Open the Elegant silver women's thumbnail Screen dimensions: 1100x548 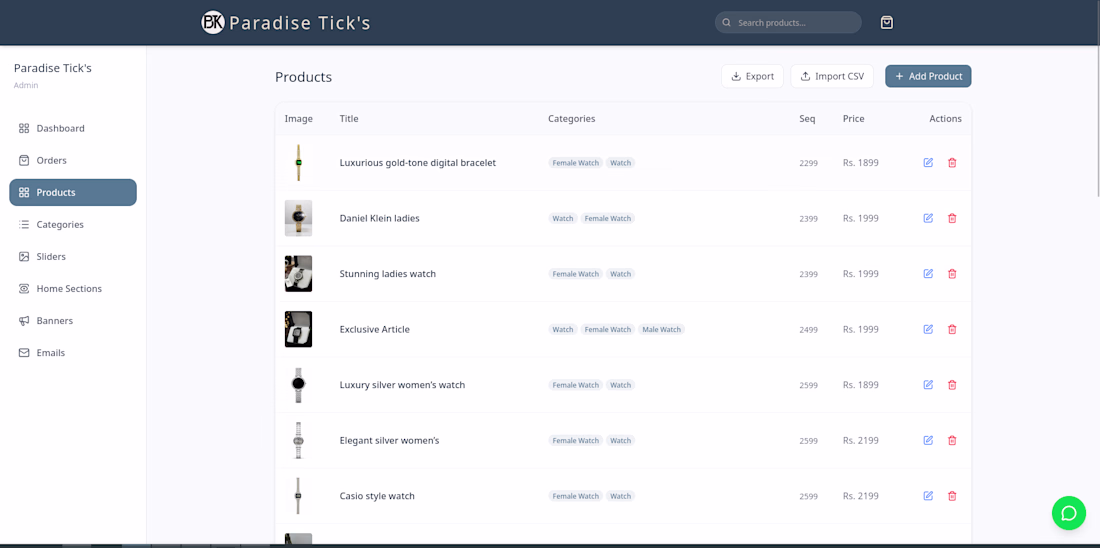pyautogui.click(x=298, y=440)
